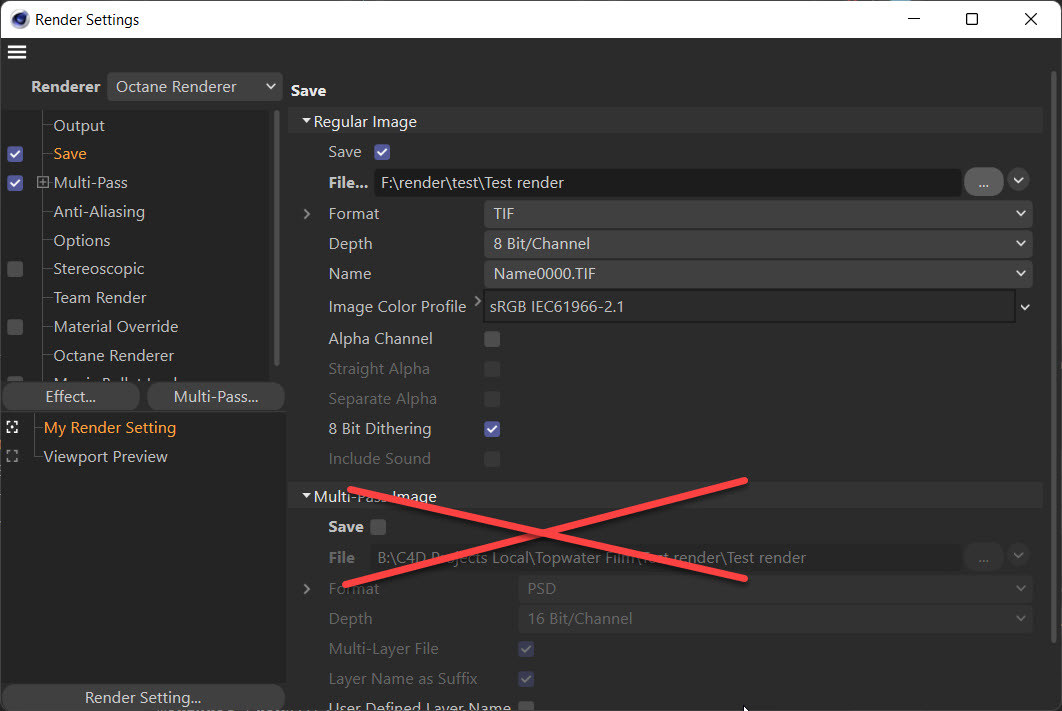The image size is (1062, 711).
Task: Click the Regular Image file path field
Action: pyautogui.click(x=667, y=183)
